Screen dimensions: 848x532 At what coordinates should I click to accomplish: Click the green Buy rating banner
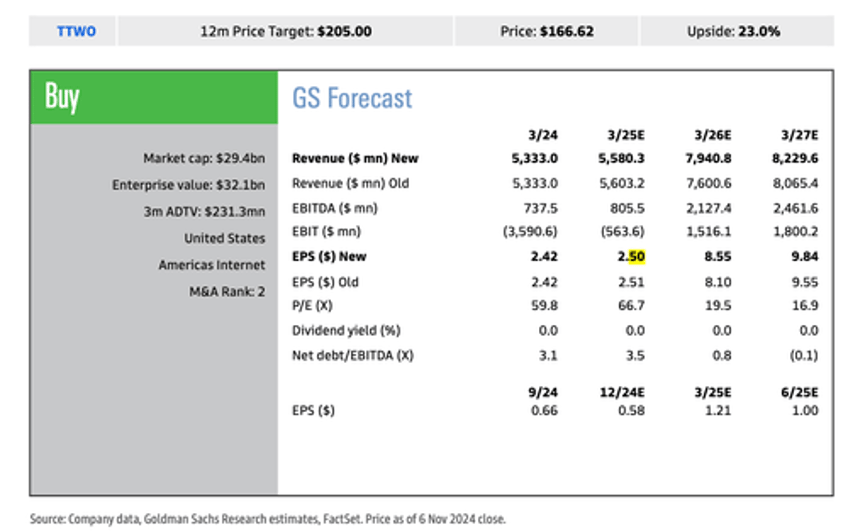[154, 97]
